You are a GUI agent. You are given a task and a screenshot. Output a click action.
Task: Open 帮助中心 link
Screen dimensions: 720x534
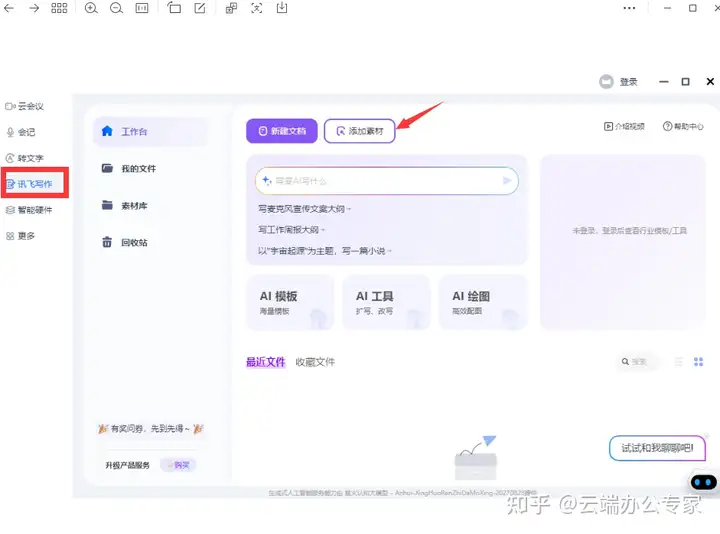(683, 126)
